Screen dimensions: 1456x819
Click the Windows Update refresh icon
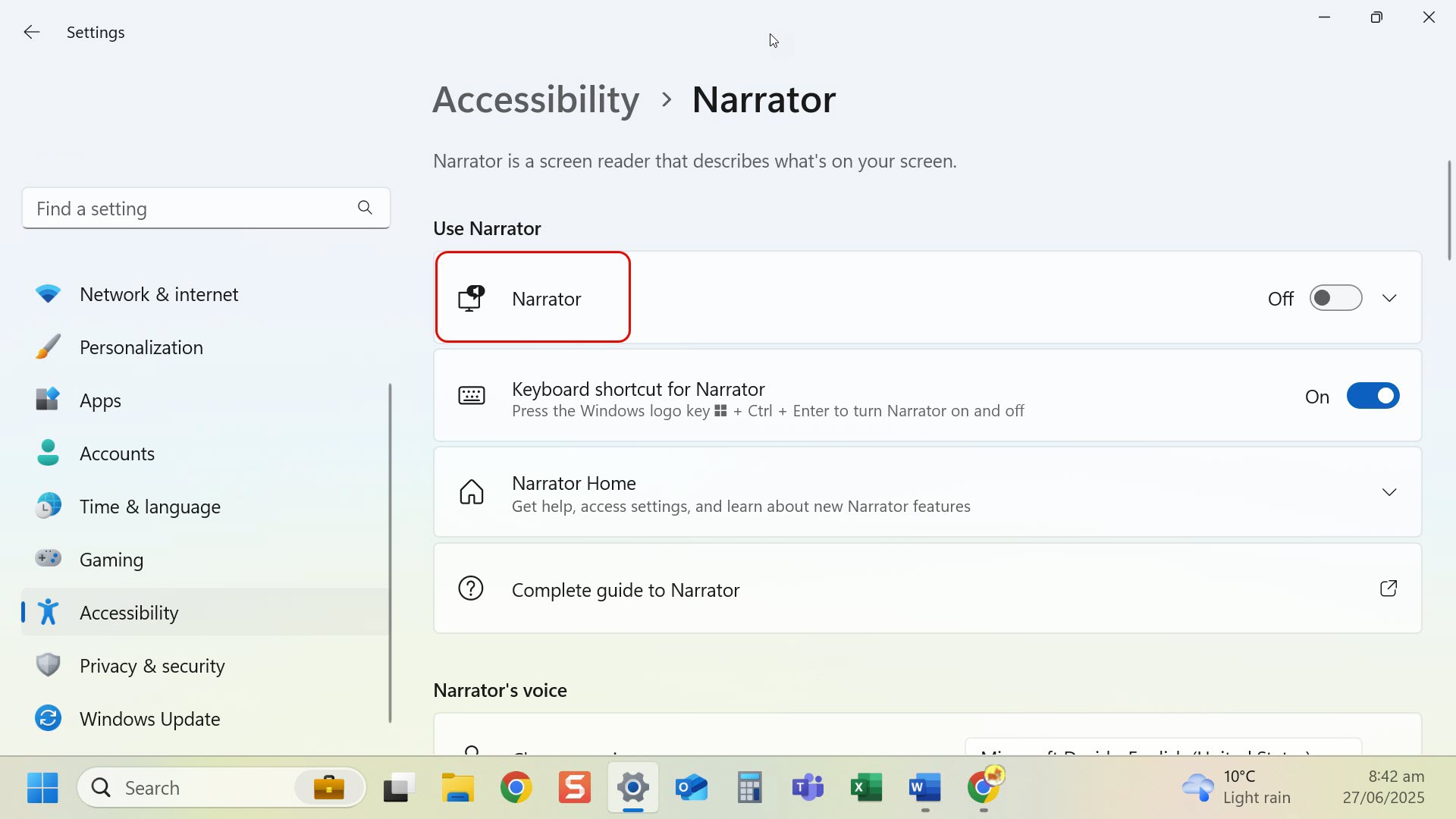click(x=49, y=718)
